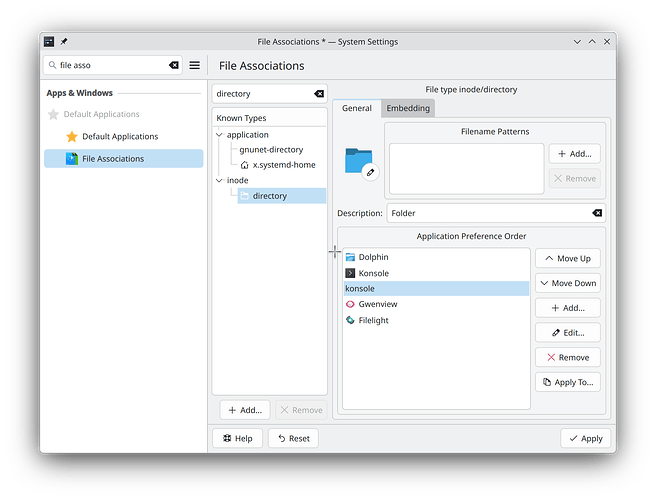This screenshot has height=500, width=655.
Task: Switch to the Embedding tab
Action: pyautogui.click(x=408, y=108)
